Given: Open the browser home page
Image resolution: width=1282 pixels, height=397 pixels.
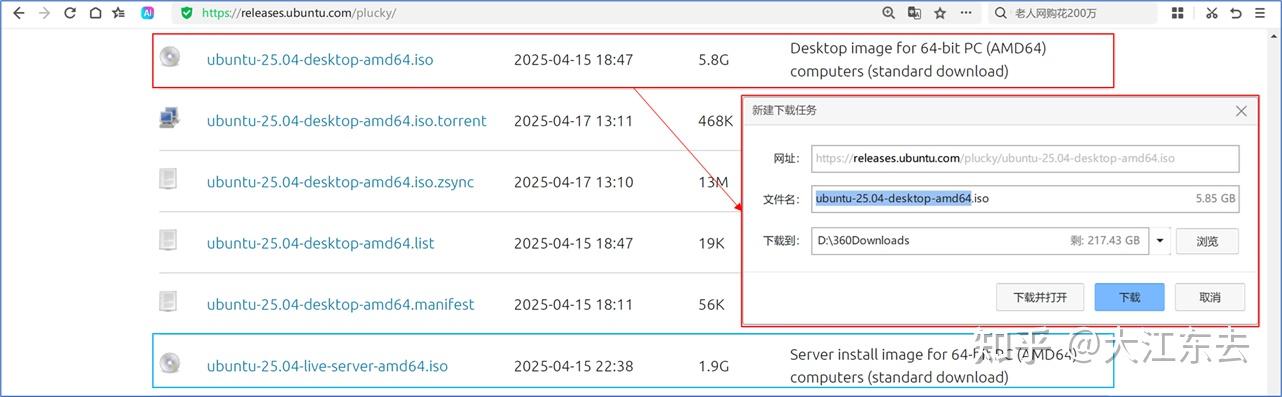Looking at the screenshot, I should 95,13.
